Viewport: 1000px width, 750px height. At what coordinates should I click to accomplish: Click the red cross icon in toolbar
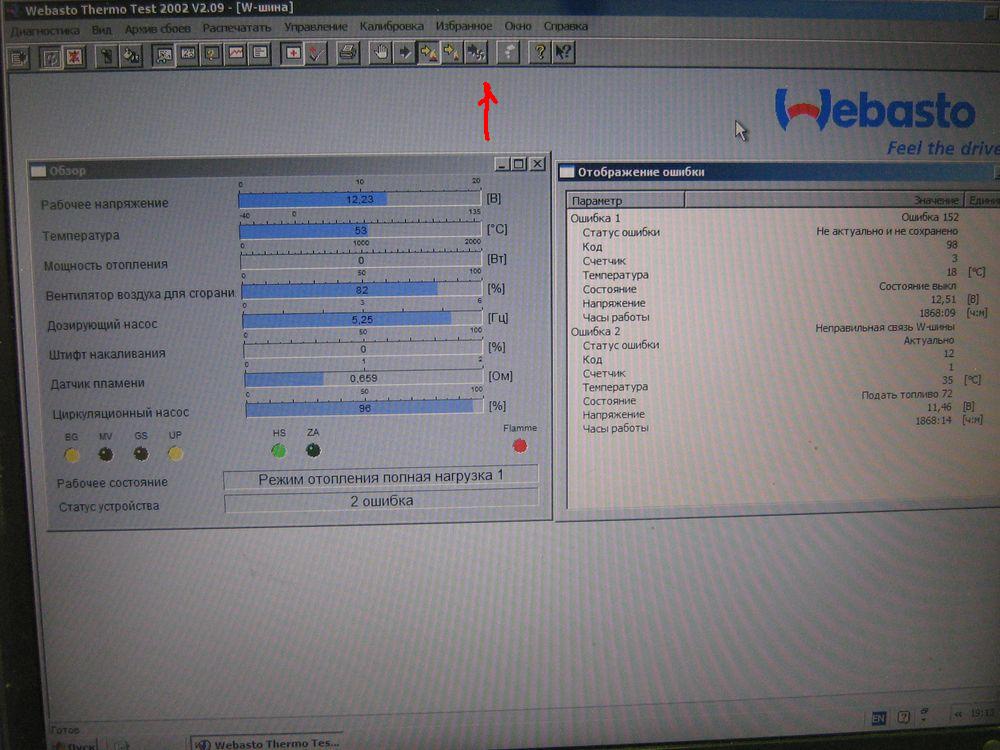(x=294, y=54)
